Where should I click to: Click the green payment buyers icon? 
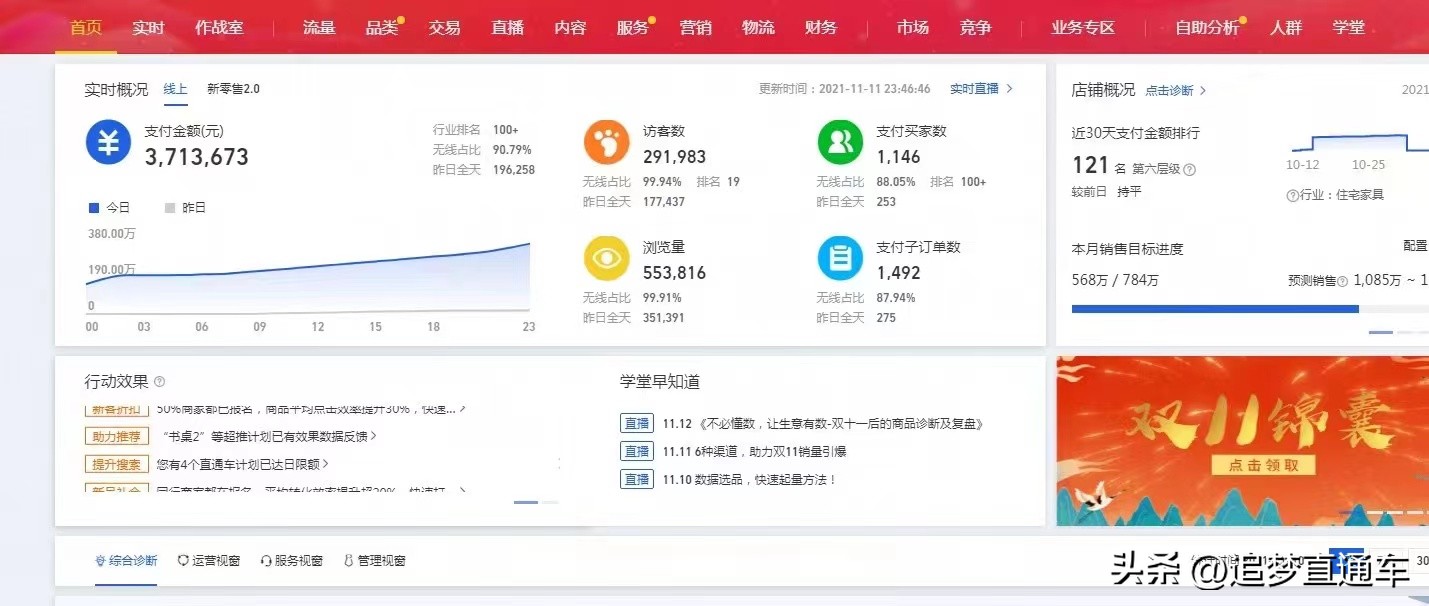click(839, 141)
